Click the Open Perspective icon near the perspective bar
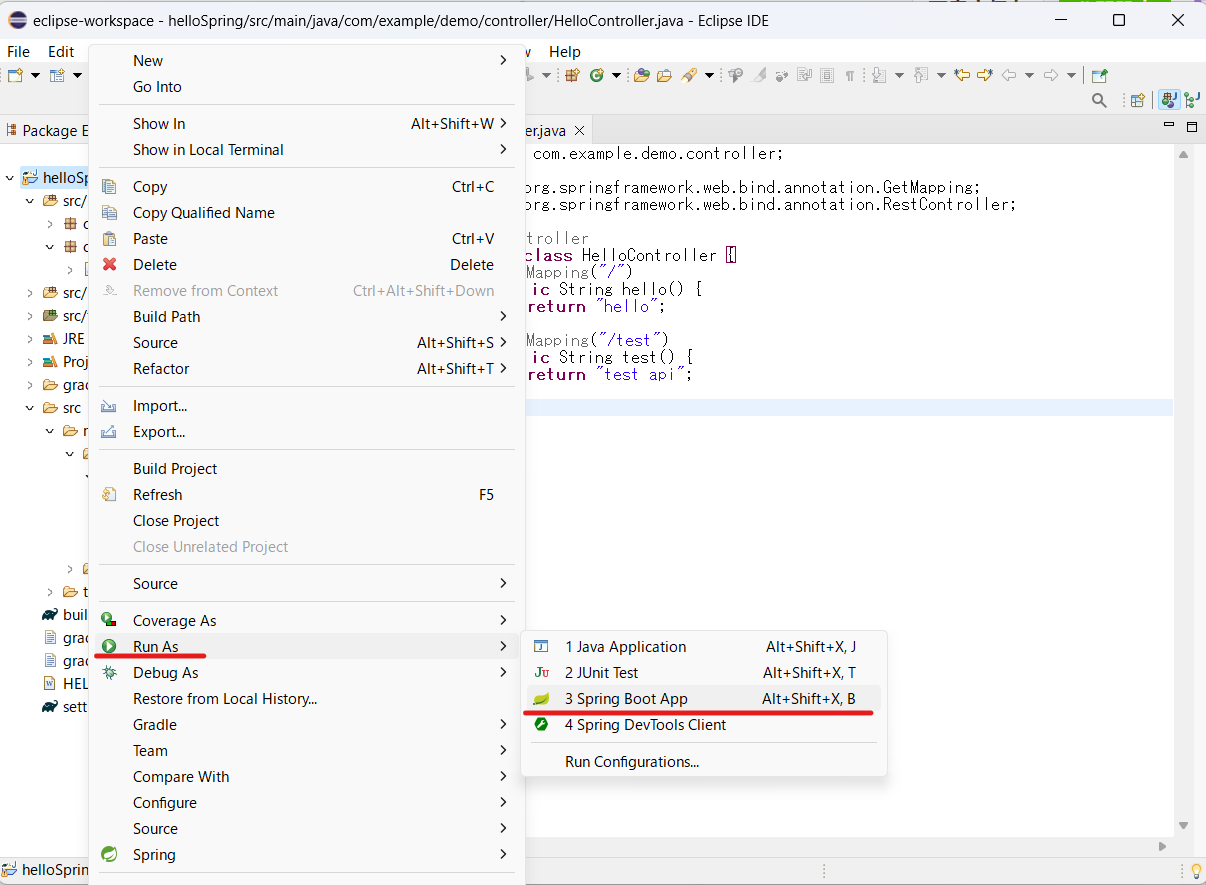 (x=1137, y=100)
